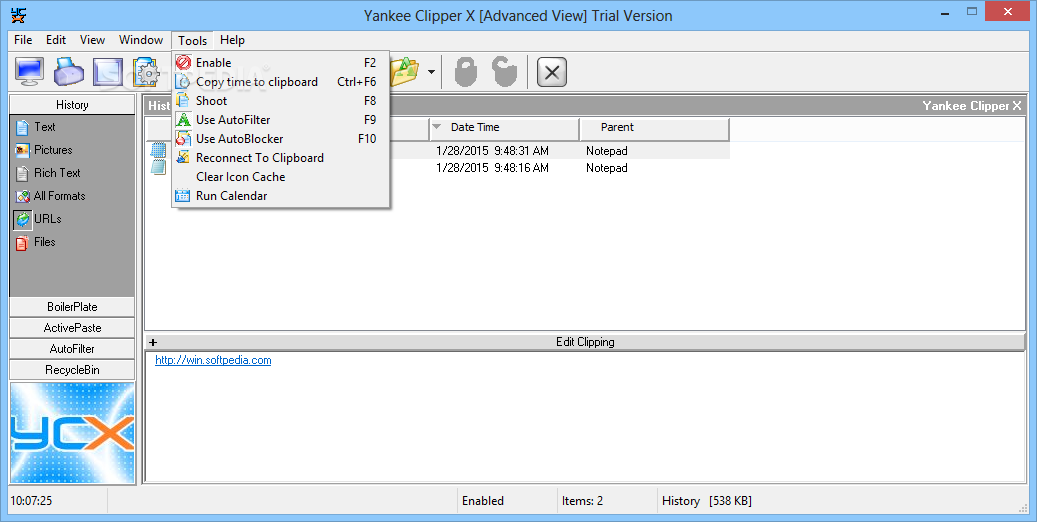Click the Edit Clipping header bar

(x=585, y=342)
